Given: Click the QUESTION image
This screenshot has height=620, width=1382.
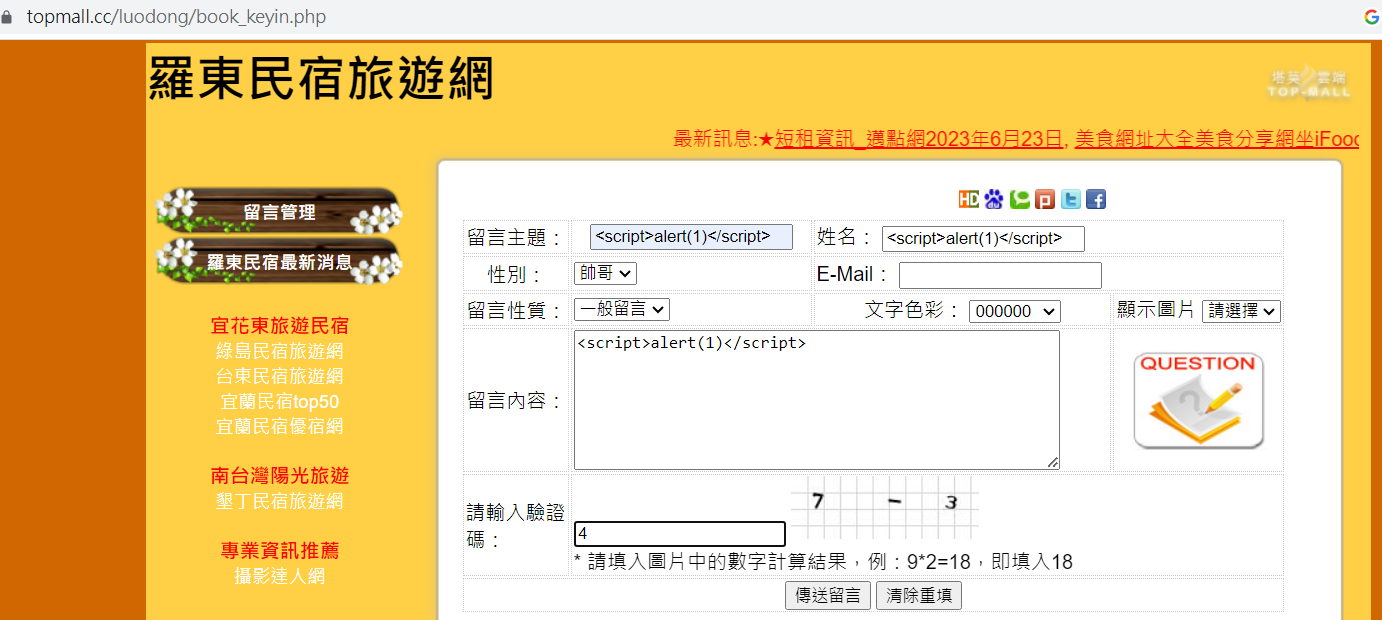Looking at the screenshot, I should click(1198, 400).
